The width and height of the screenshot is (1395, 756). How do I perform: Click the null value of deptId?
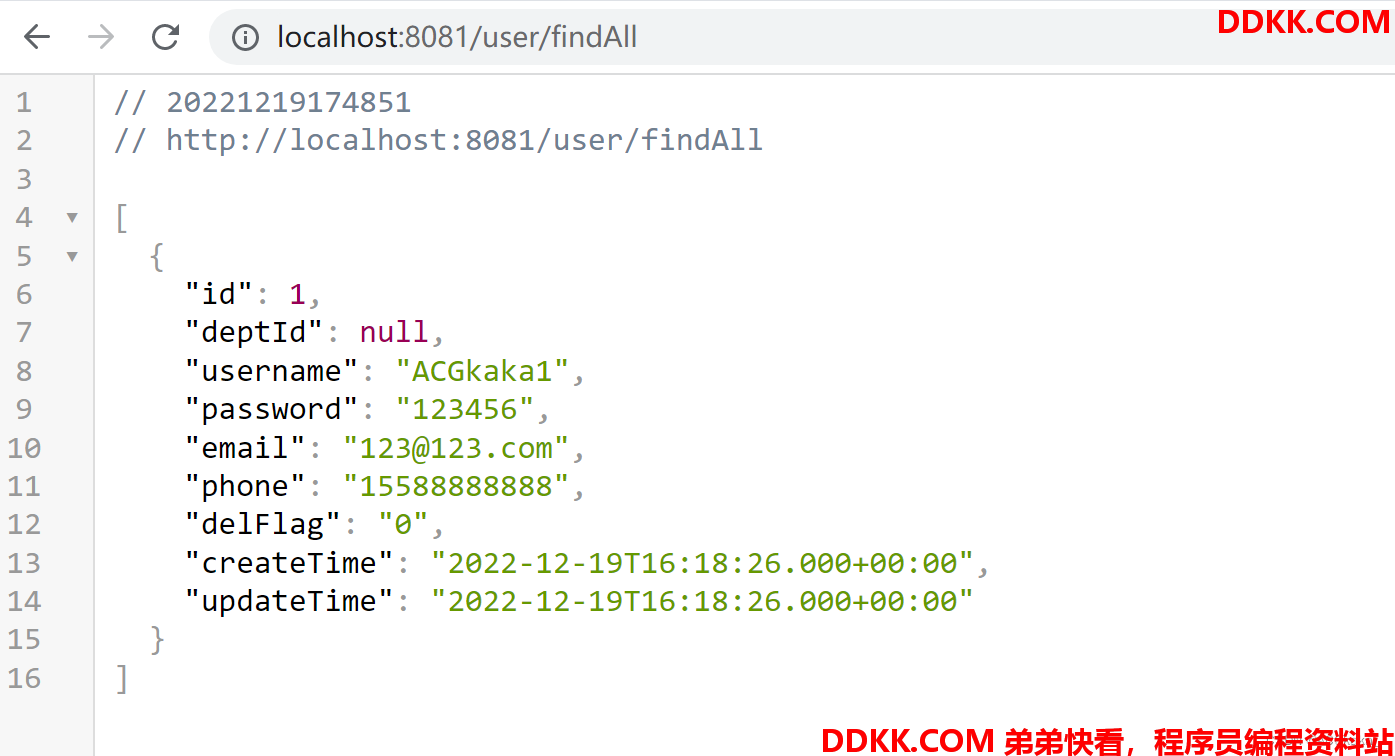coord(394,332)
